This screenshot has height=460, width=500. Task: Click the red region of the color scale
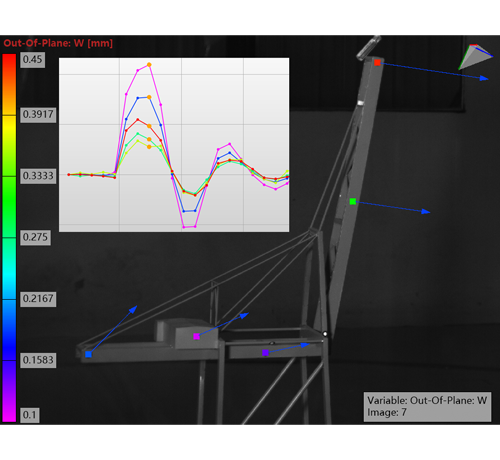pyautogui.click(x=9, y=68)
